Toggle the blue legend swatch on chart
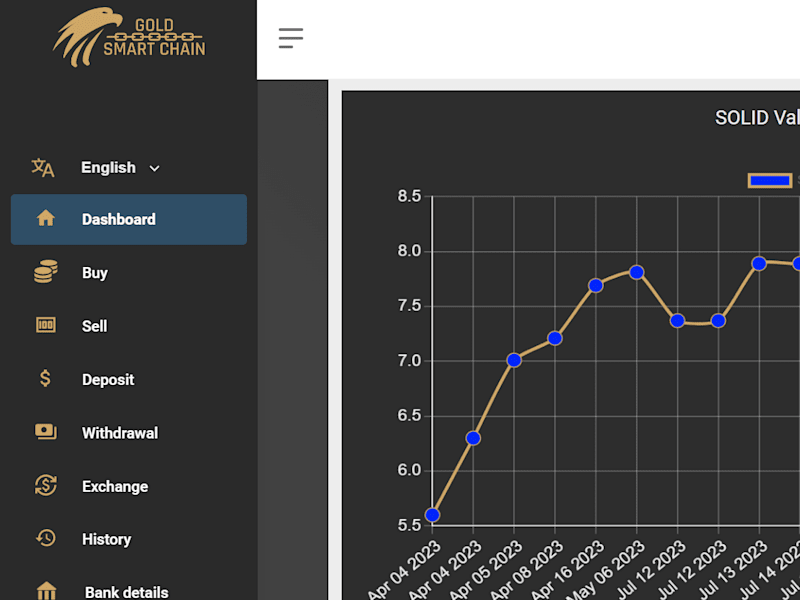The height and width of the screenshot is (600, 800). 770,181
